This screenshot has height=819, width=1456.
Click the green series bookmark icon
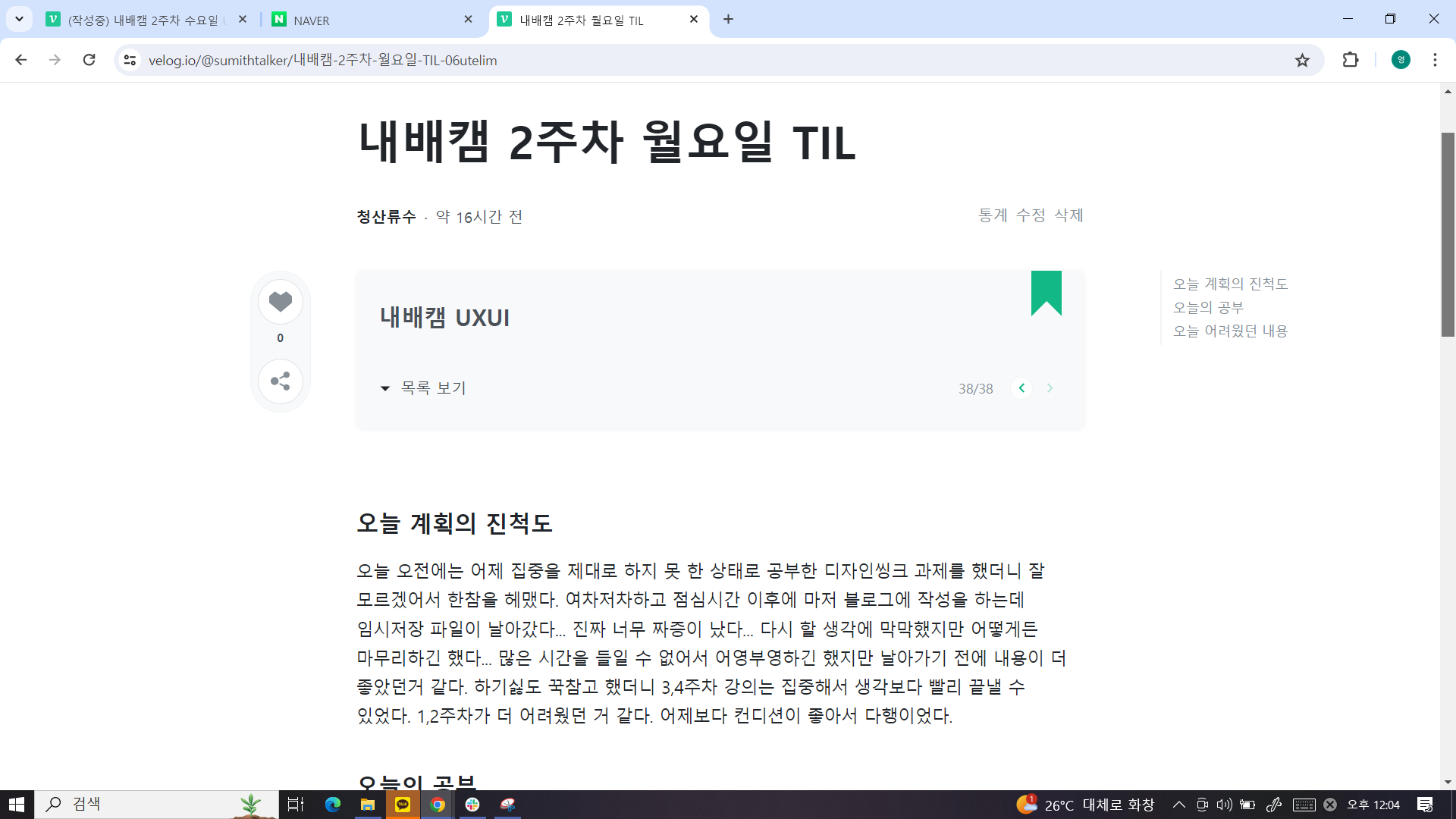tap(1046, 293)
